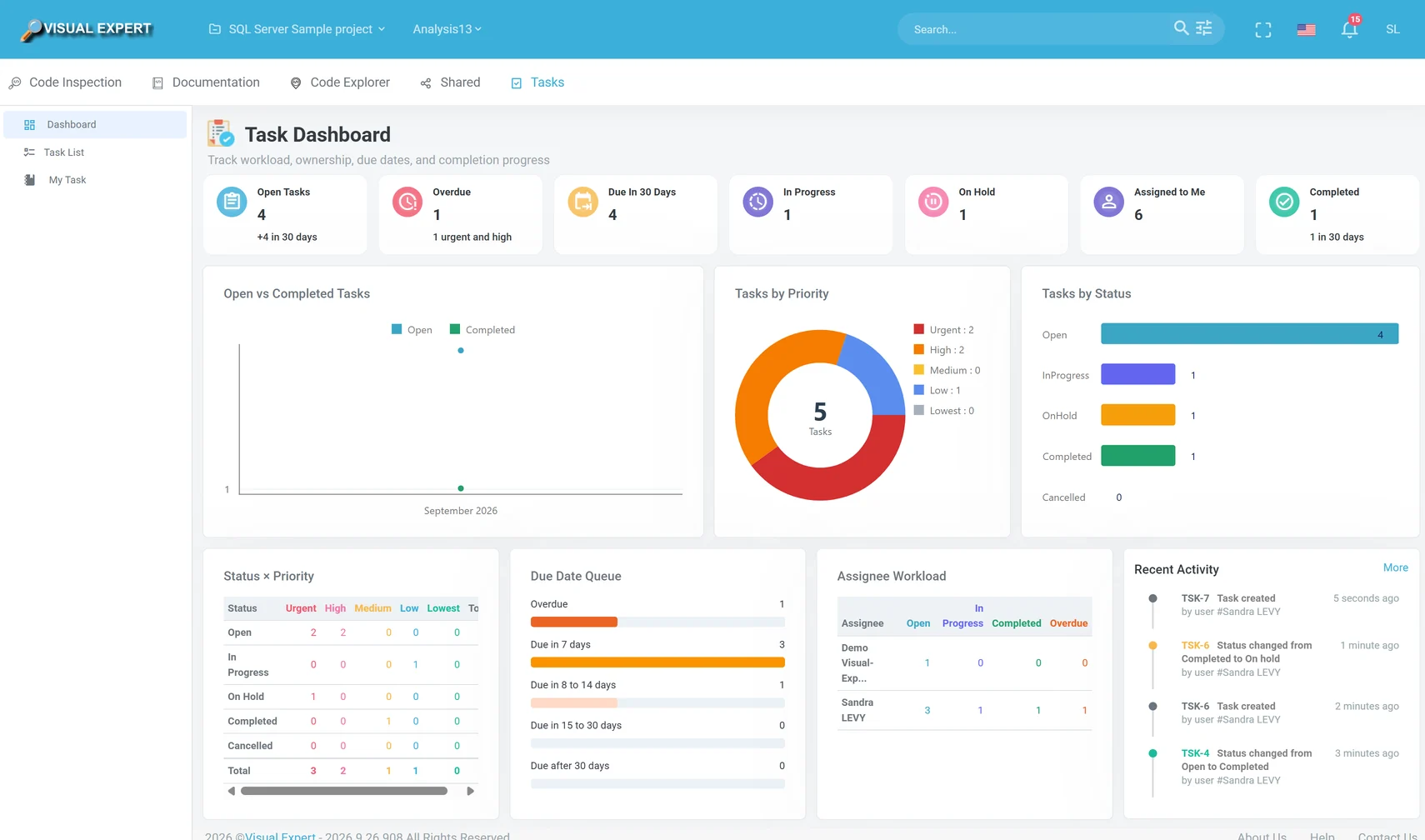Click the Open Tasks clipboard icon
The width and height of the screenshot is (1425, 840).
coord(232,202)
